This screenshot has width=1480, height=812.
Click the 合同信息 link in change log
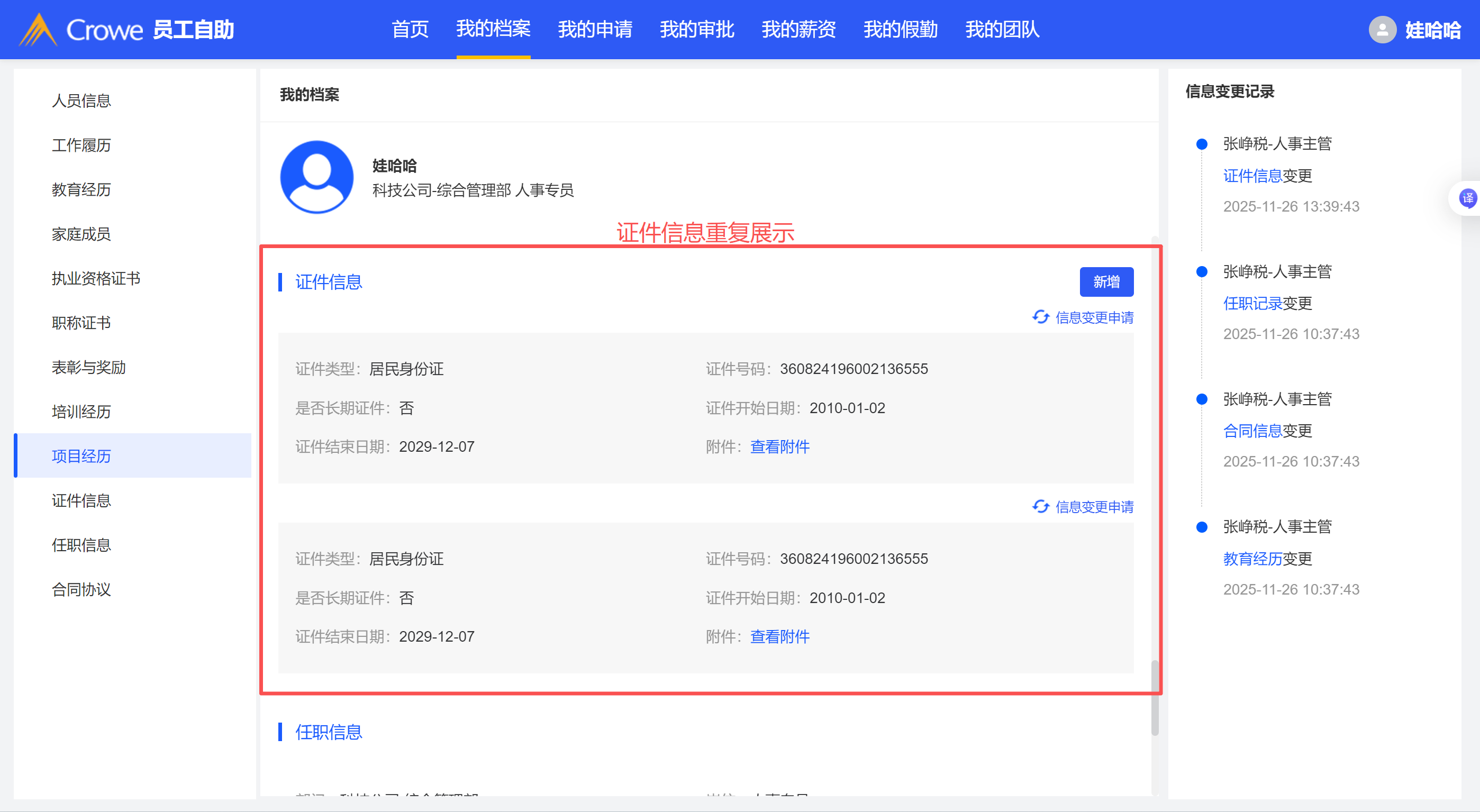[1252, 431]
